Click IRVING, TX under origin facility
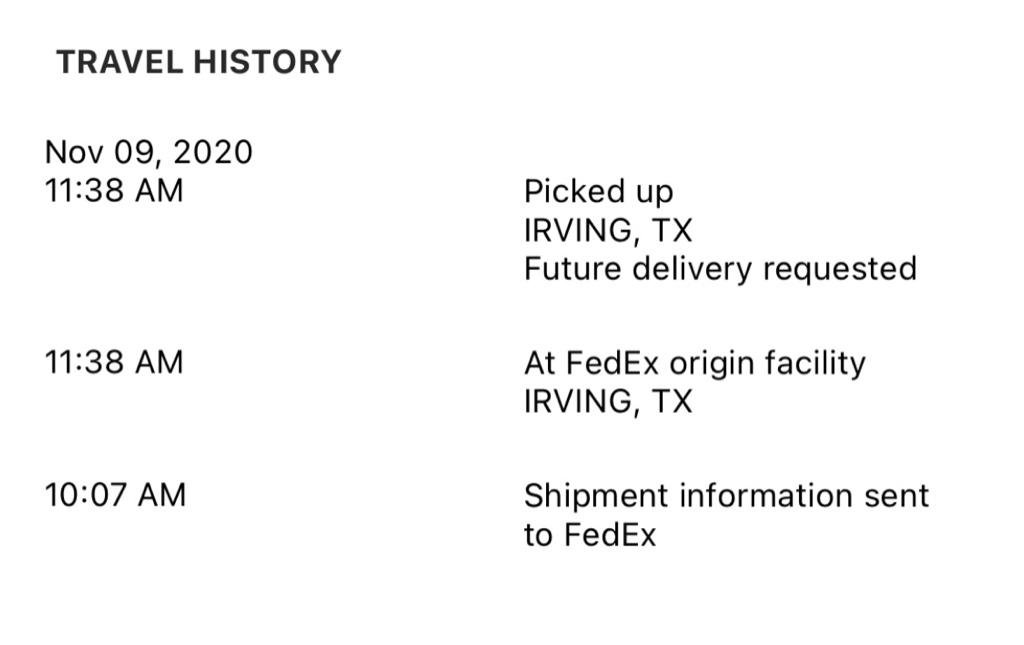This screenshot has height=645, width=1024. click(608, 401)
